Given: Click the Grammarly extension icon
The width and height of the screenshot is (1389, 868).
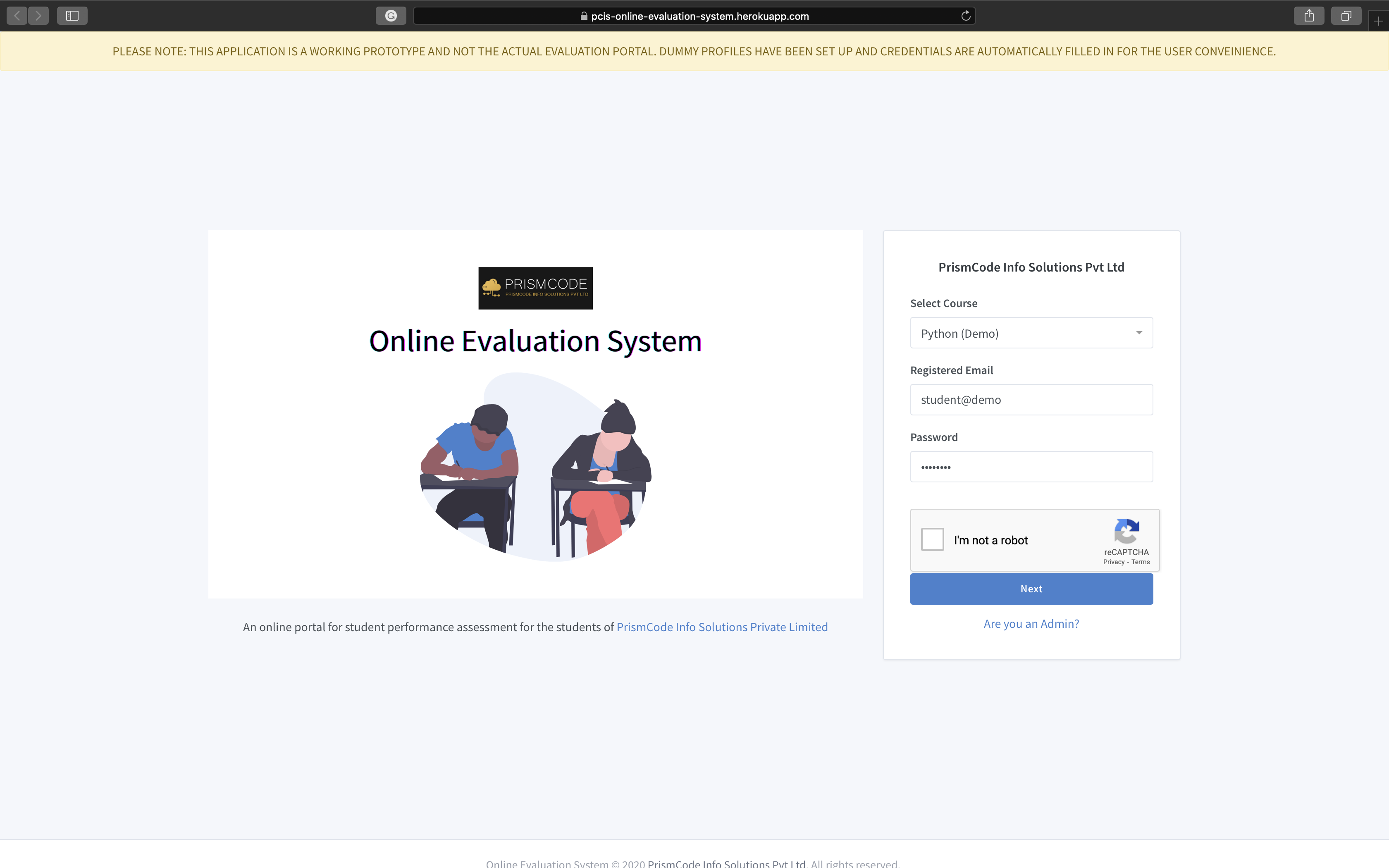Looking at the screenshot, I should (x=391, y=16).
